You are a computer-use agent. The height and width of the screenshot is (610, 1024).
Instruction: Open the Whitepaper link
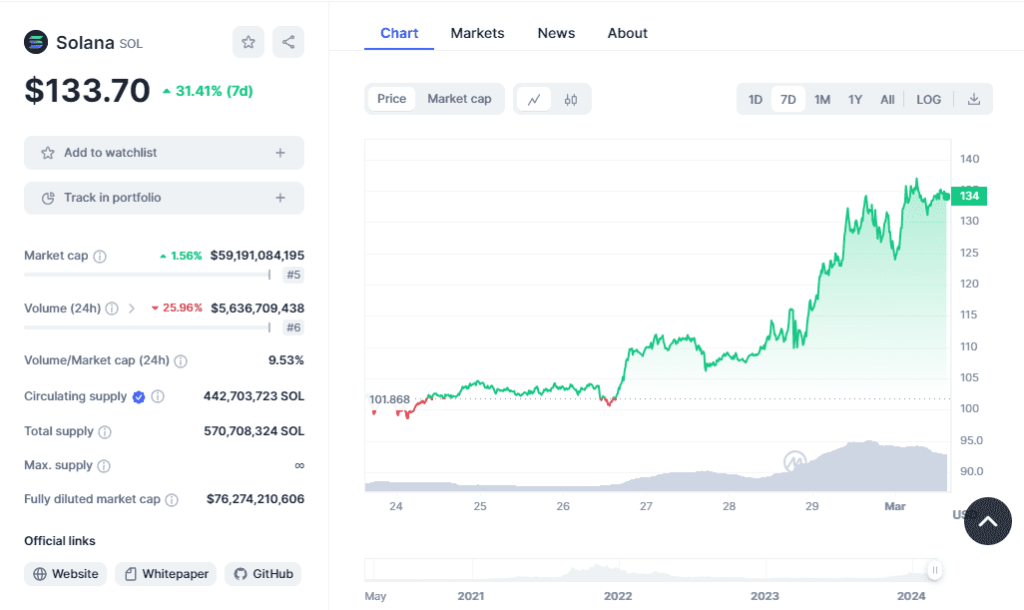point(166,574)
